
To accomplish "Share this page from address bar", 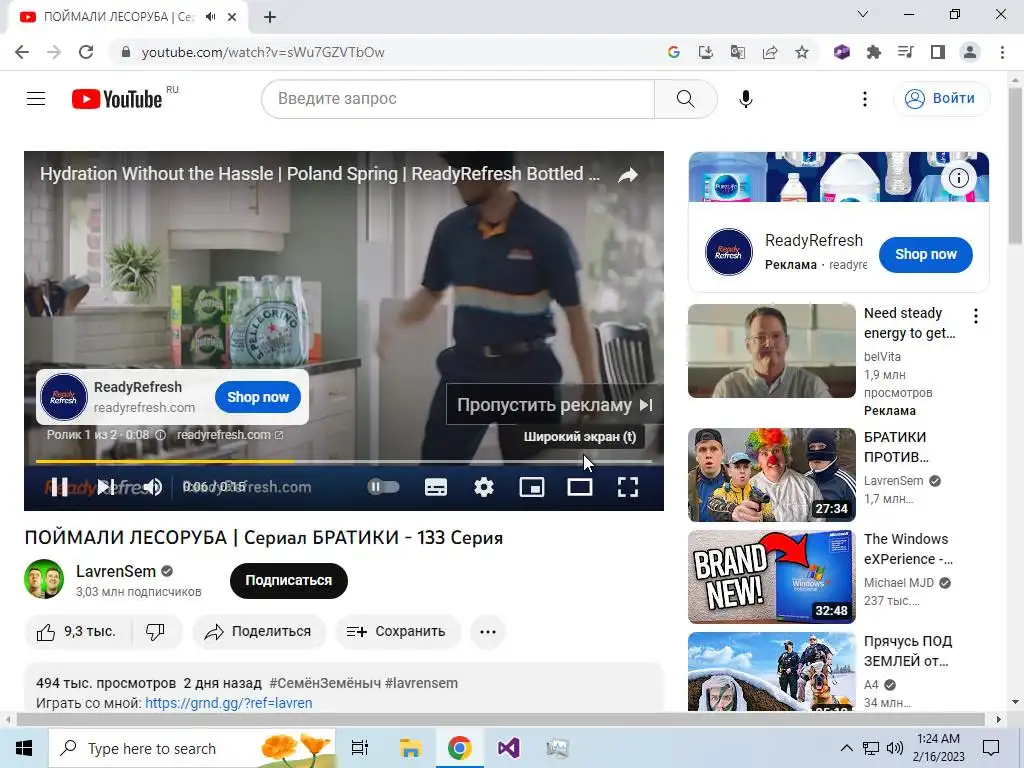I will (770, 52).
